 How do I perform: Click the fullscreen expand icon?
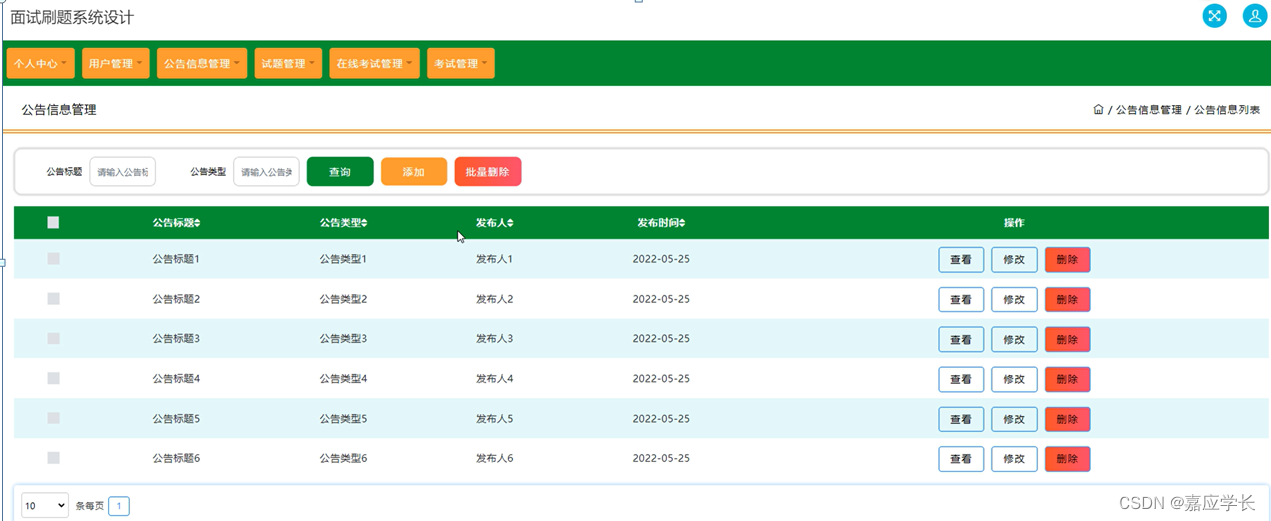[1214, 15]
